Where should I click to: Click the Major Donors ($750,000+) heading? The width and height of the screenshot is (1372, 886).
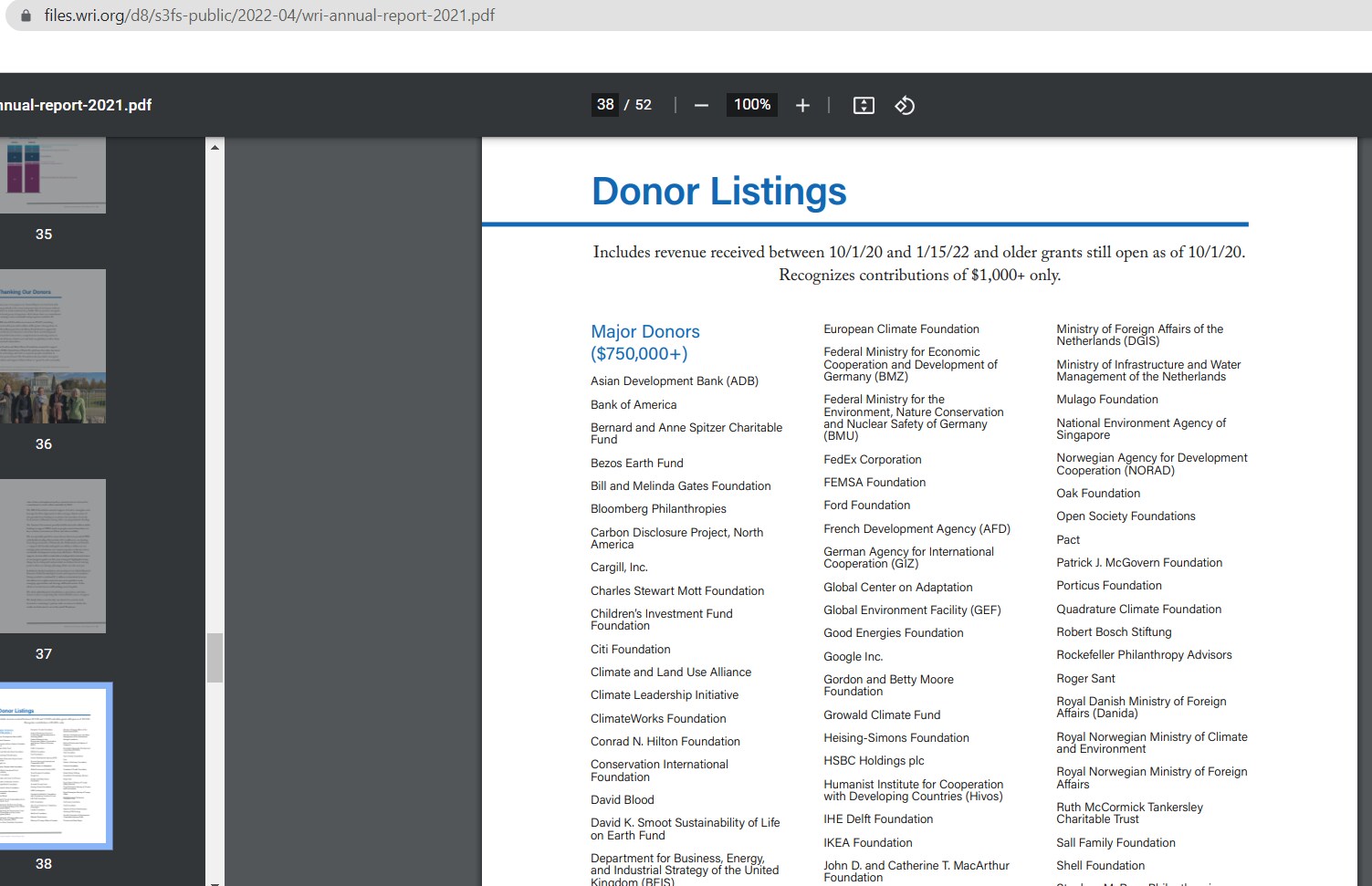(x=645, y=342)
